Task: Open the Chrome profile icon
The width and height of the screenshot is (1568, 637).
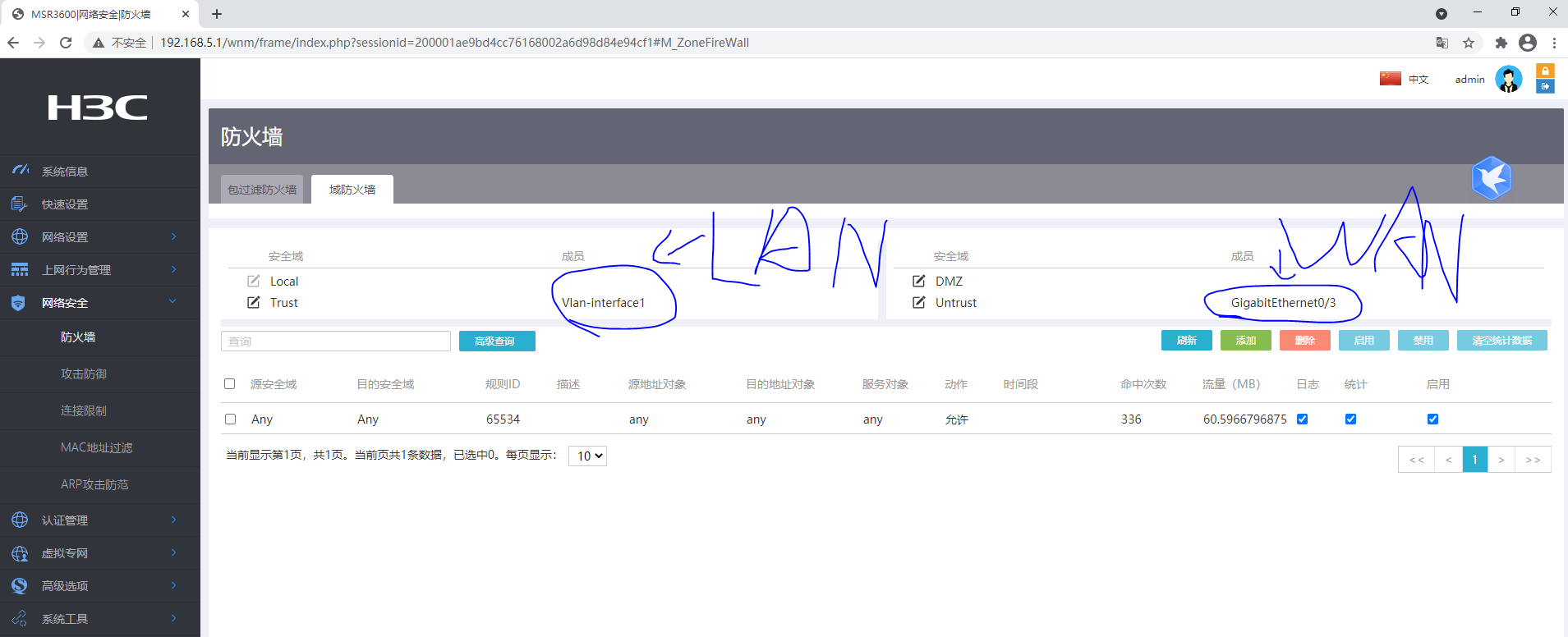Action: 1528,43
